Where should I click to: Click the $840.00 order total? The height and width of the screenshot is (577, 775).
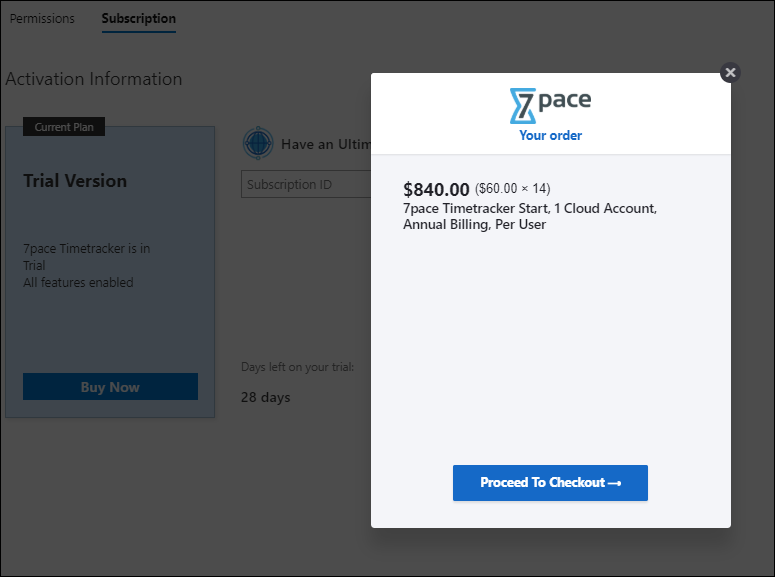click(x=436, y=189)
